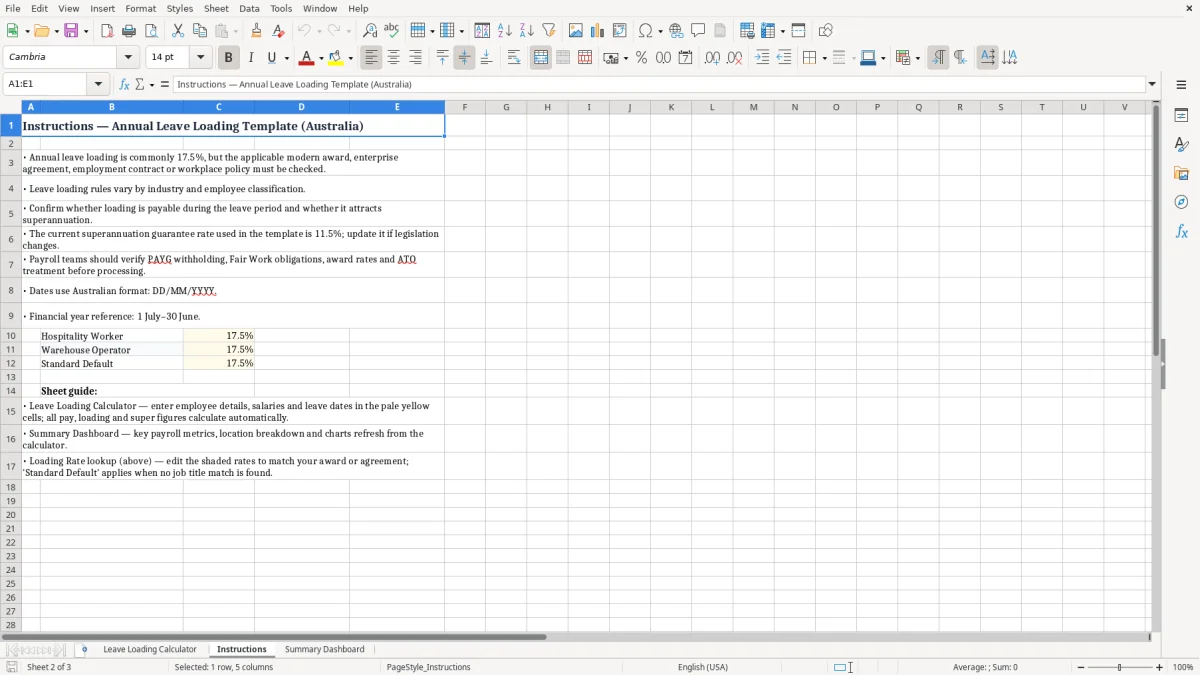Click the Select Function sigma button
Viewport: 1200px width, 675px height.
coord(140,85)
